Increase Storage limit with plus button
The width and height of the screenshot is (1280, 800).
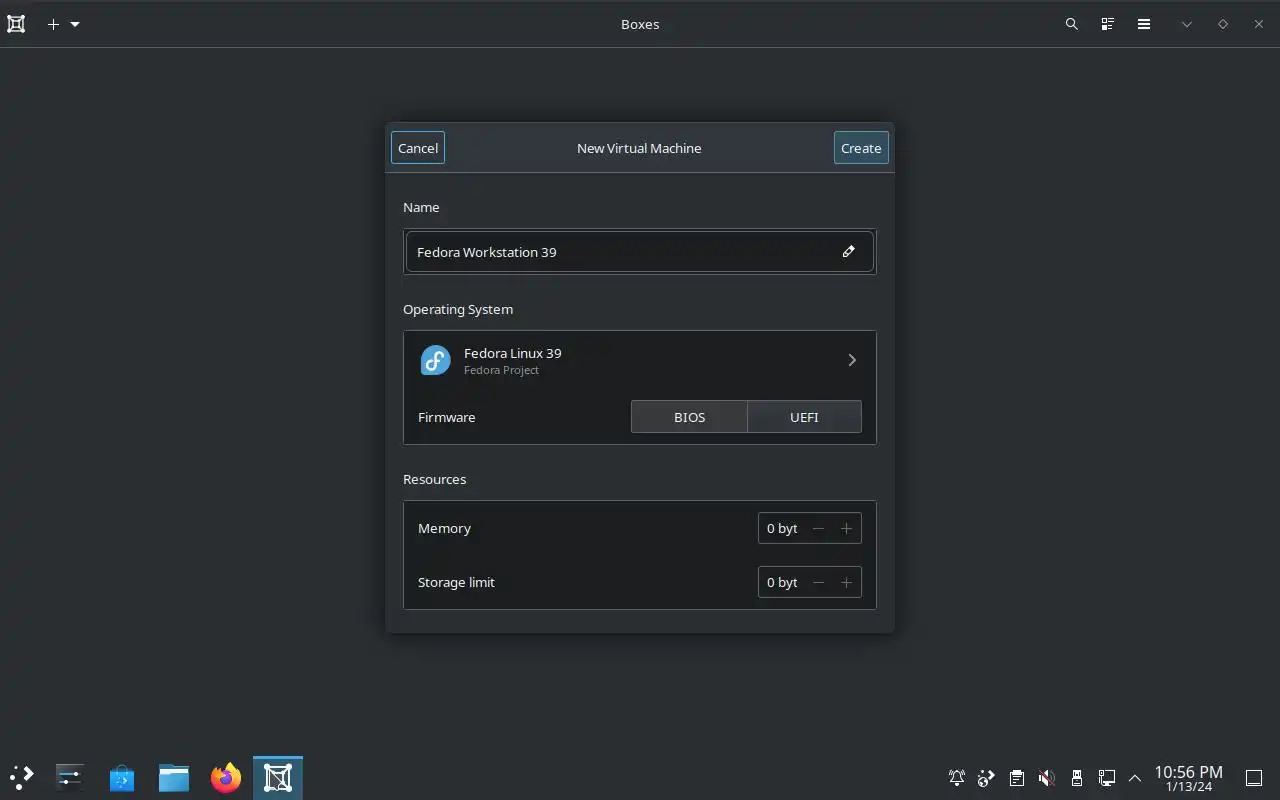846,582
